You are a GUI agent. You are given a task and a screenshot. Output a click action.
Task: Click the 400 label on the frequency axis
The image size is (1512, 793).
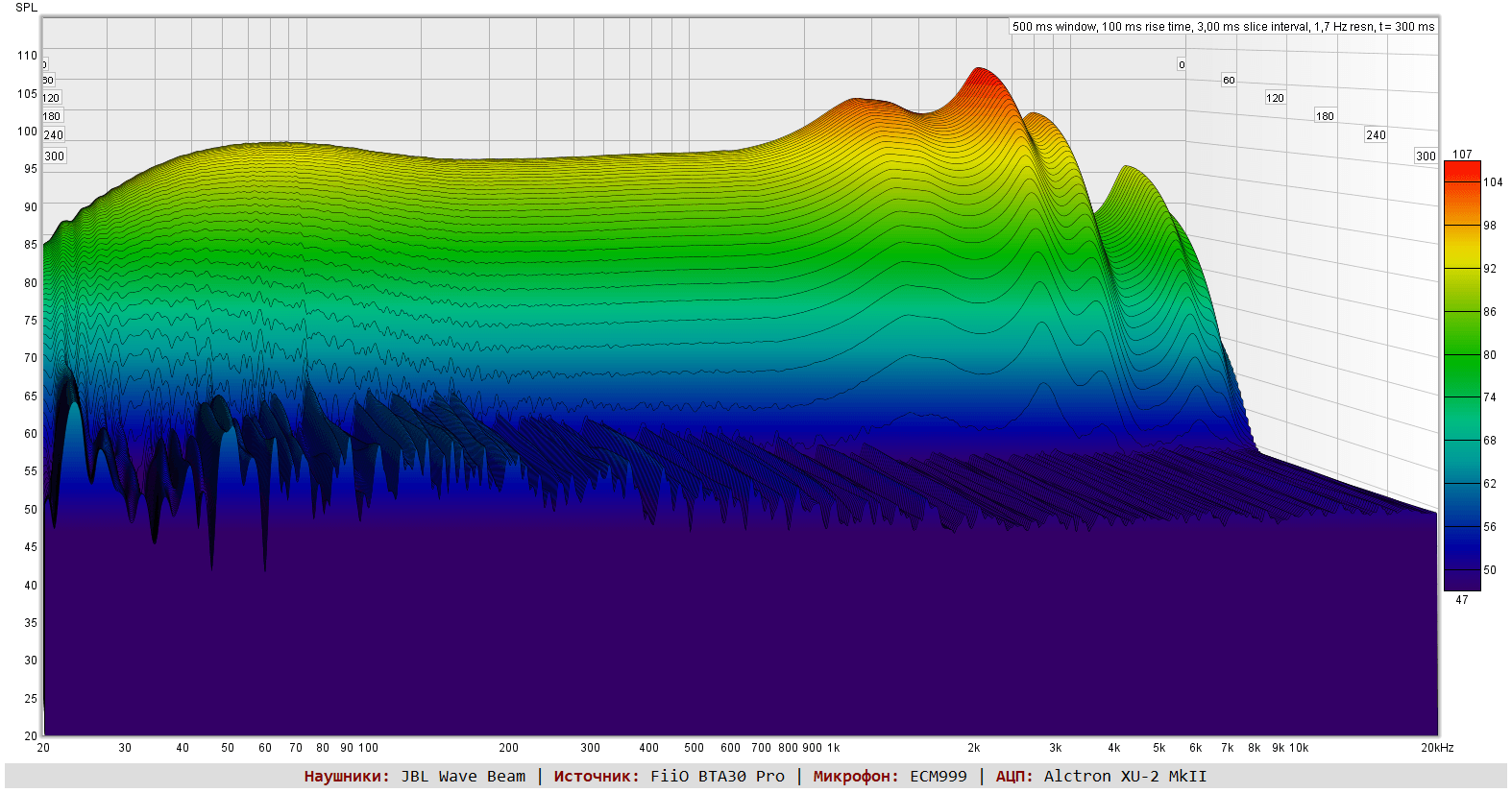648,748
